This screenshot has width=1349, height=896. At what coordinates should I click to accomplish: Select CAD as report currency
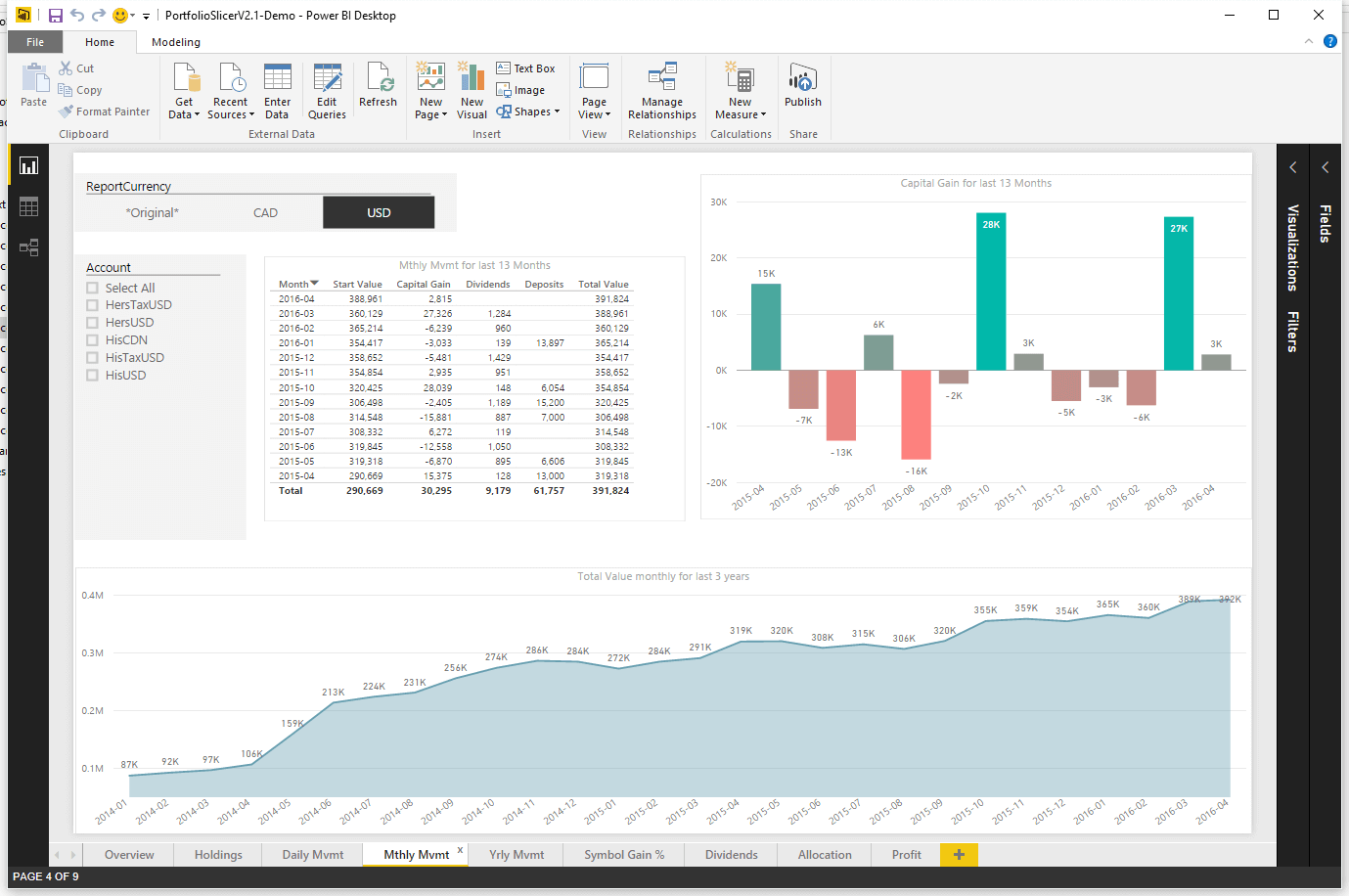[265, 212]
